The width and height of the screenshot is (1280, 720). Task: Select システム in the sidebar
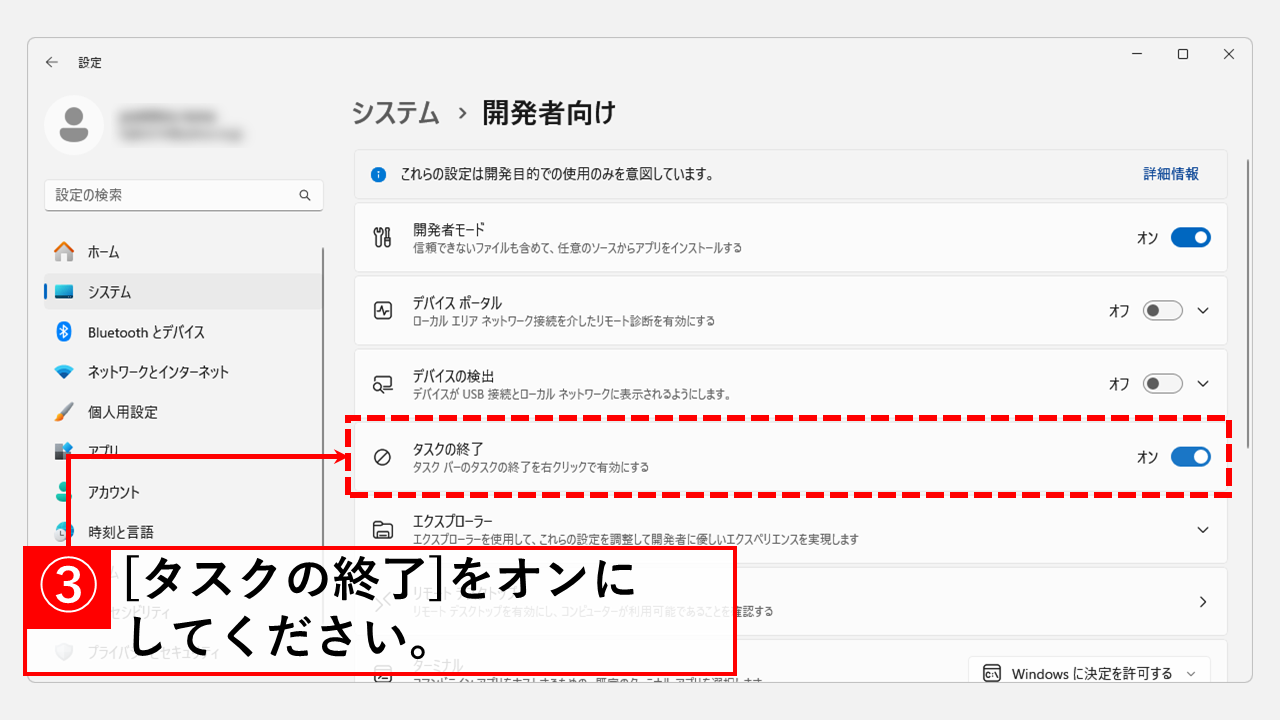(x=184, y=292)
